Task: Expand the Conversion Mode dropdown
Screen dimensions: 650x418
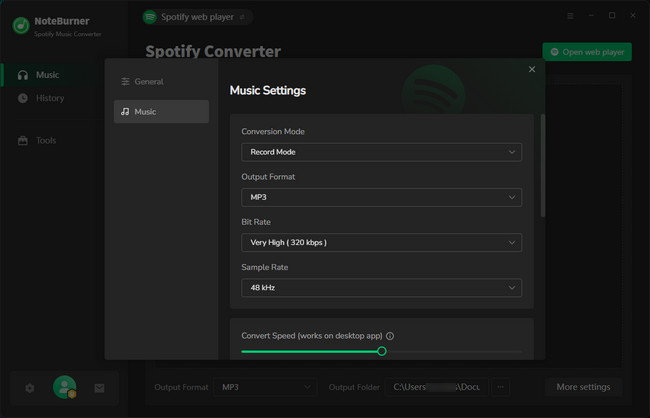Action: click(x=381, y=152)
